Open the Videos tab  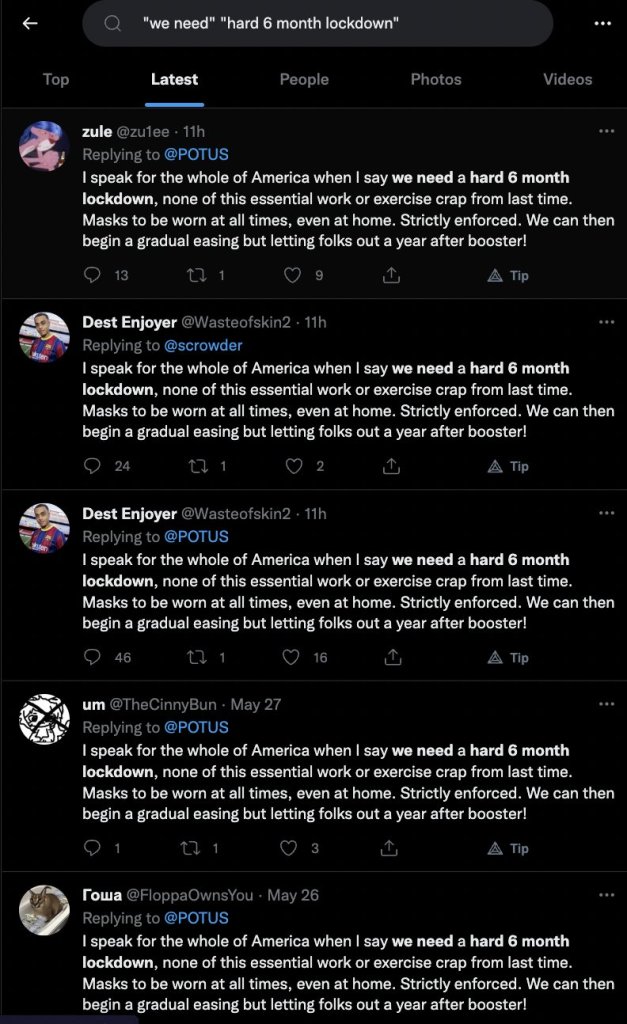(567, 79)
